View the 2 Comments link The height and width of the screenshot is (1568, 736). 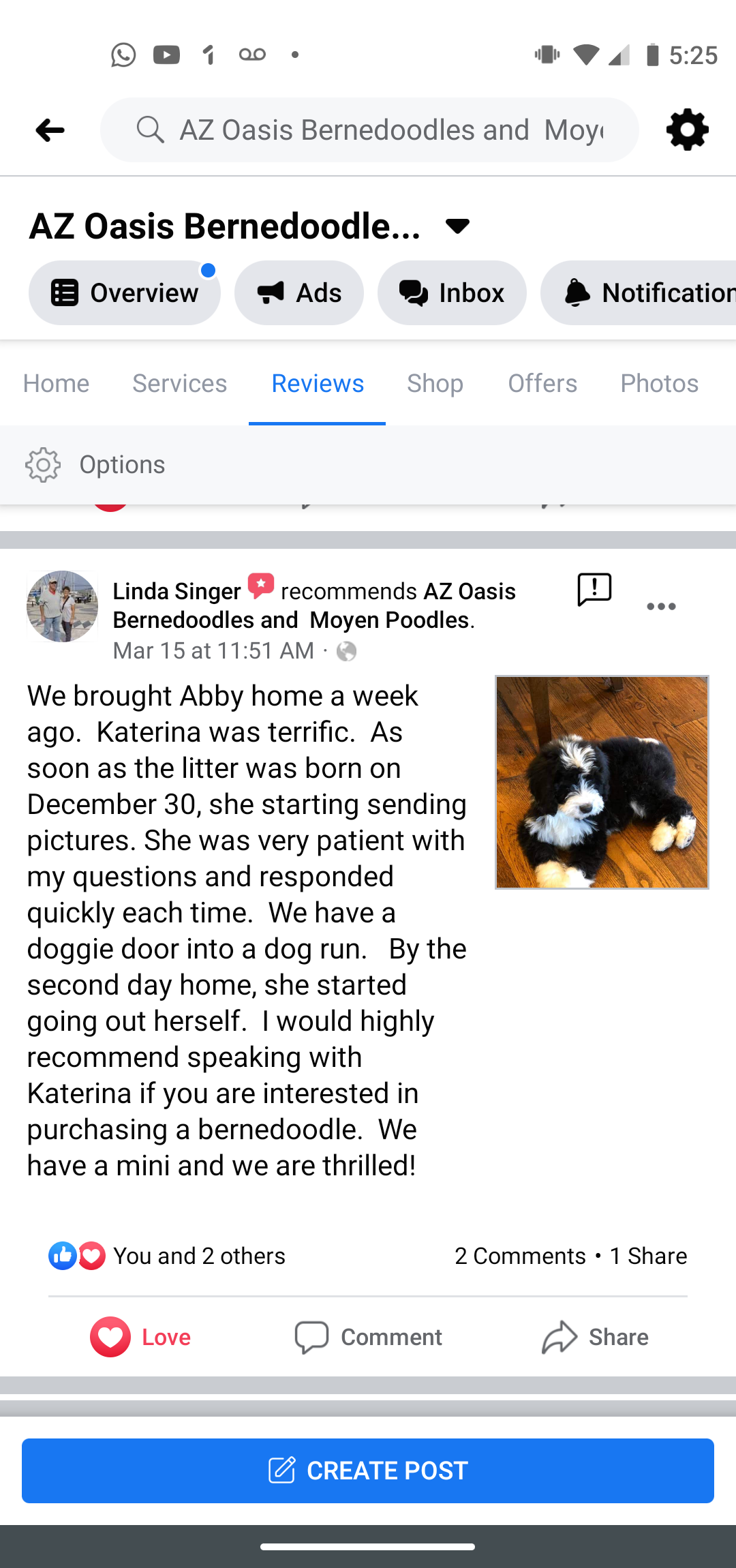[x=520, y=1256]
